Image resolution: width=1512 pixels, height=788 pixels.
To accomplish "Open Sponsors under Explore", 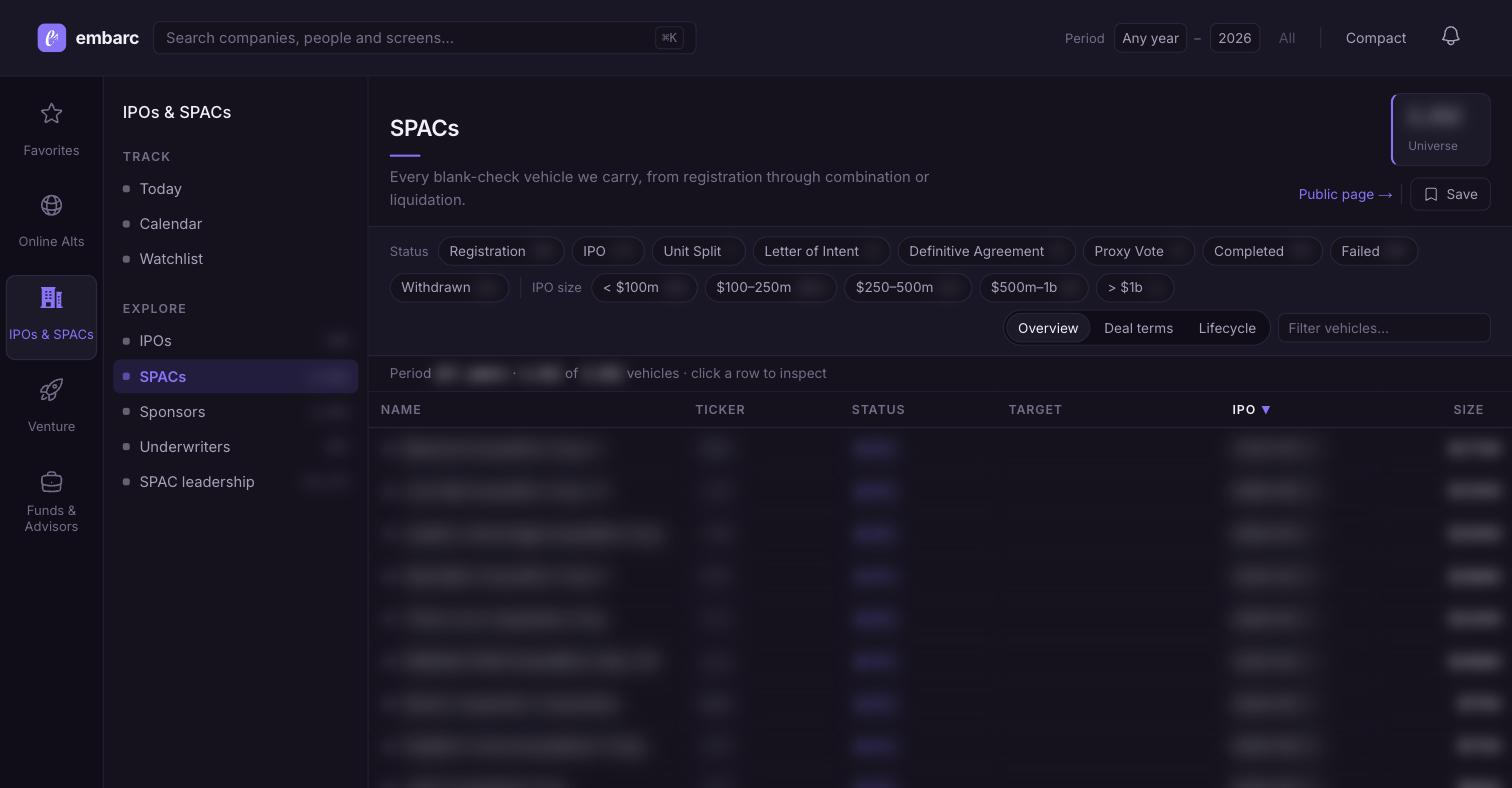I will (235, 412).
